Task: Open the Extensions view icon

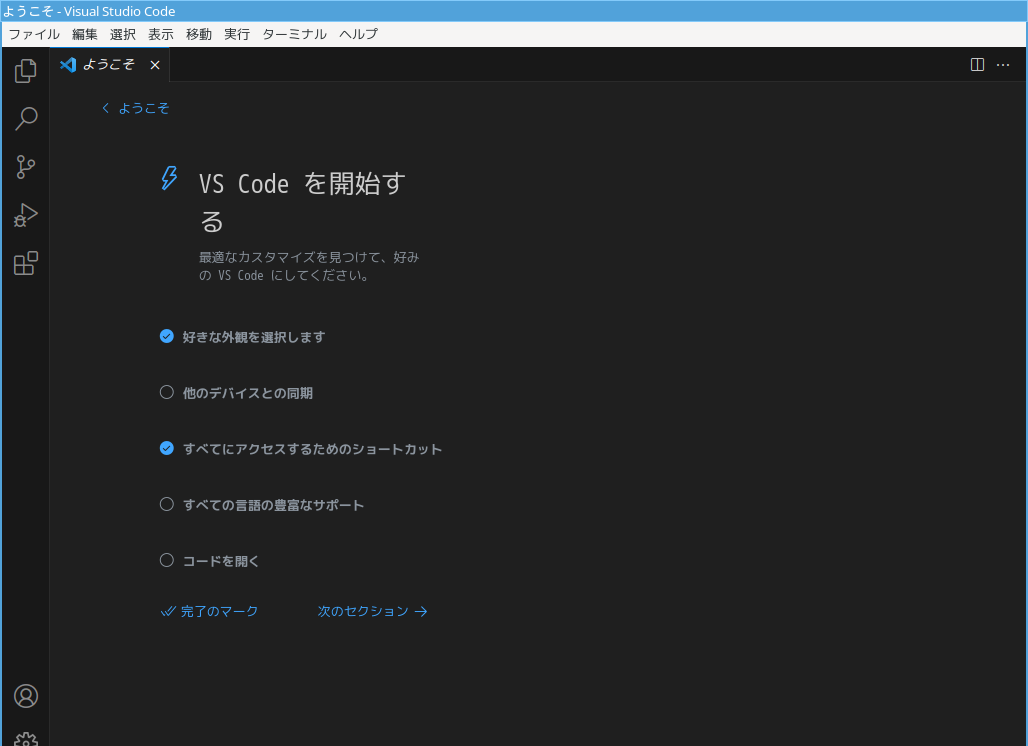Action: point(26,263)
